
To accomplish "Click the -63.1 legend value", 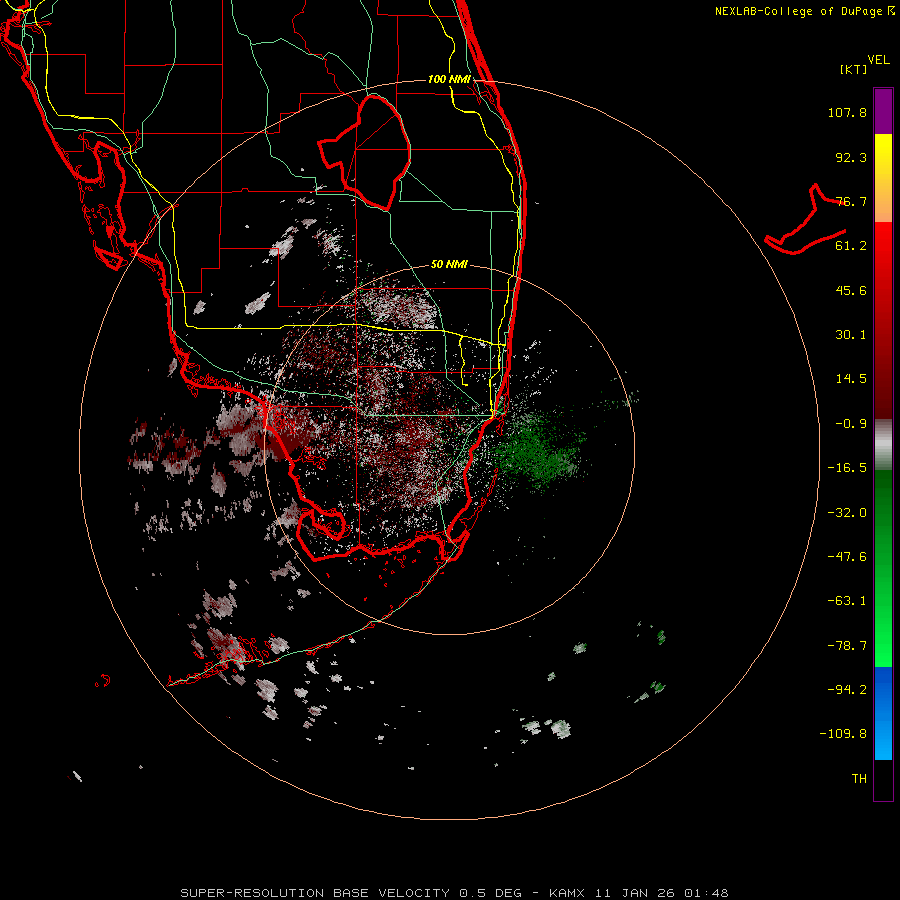I will [847, 601].
